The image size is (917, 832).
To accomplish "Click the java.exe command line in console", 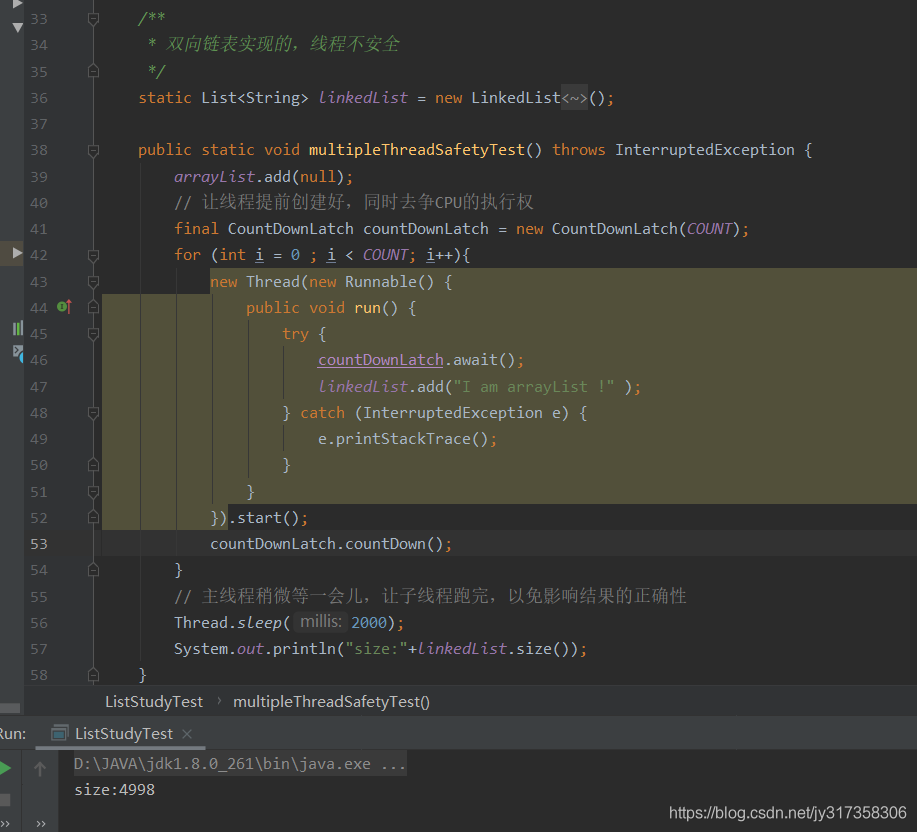I will [x=240, y=764].
